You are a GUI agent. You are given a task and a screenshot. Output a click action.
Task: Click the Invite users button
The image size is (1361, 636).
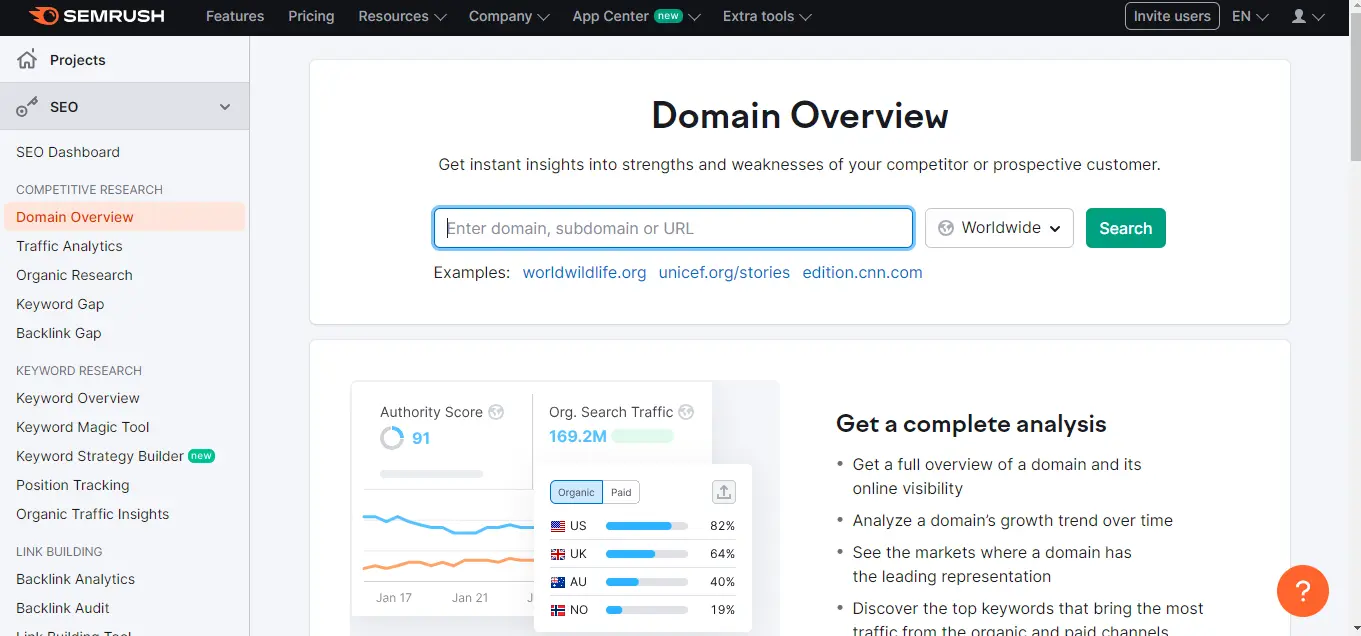pyautogui.click(x=1172, y=16)
